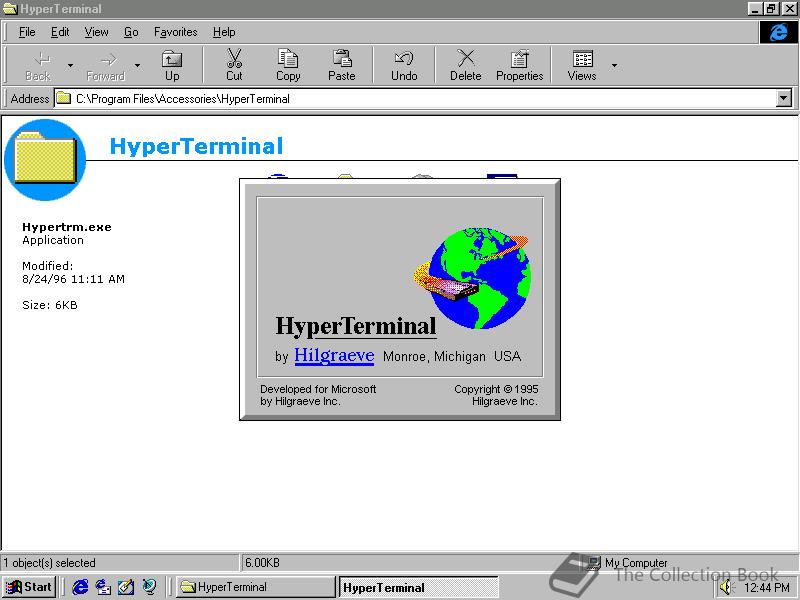
Task: Click the Hypertrm.exe file name text
Action: 67,227
